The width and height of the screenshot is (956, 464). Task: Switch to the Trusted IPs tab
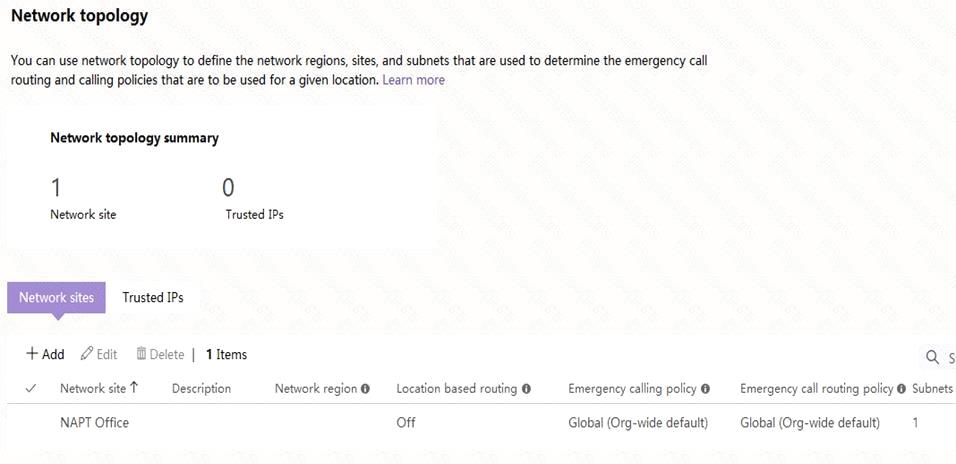point(153,297)
